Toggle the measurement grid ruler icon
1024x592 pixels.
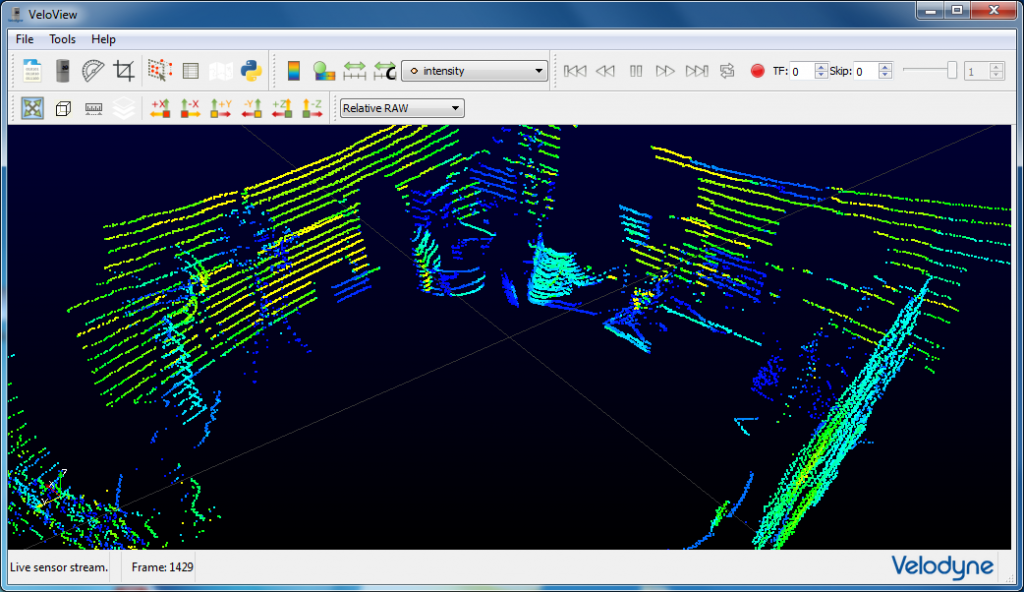(x=92, y=107)
